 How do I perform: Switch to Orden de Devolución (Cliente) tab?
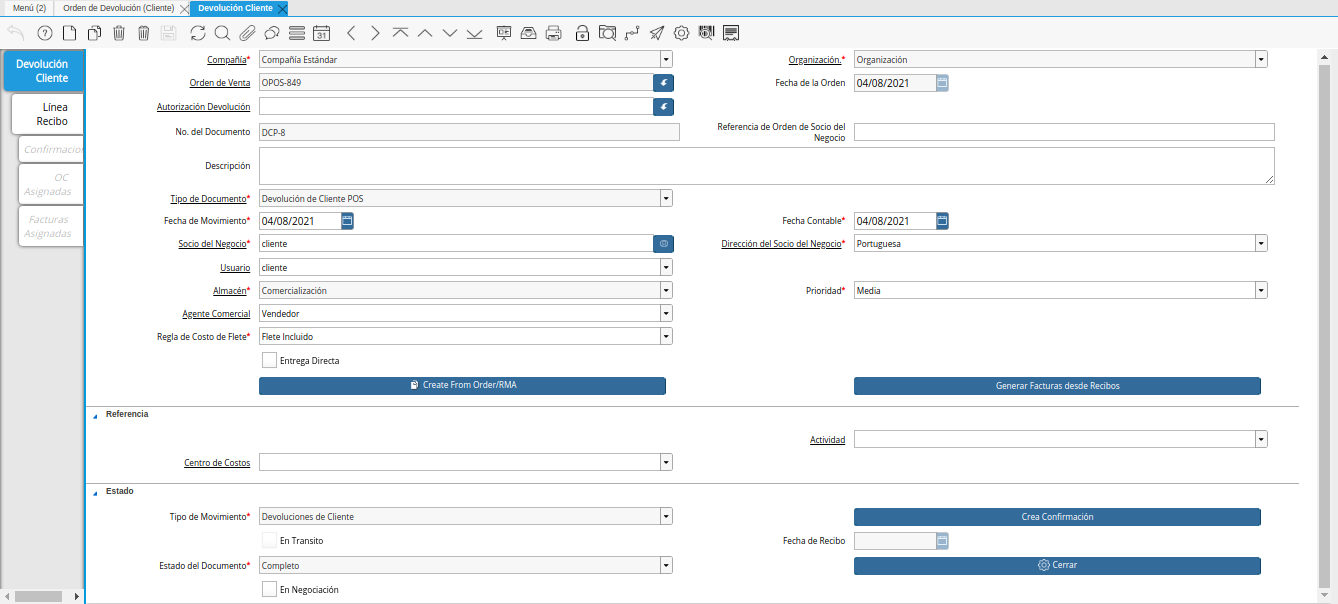click(x=119, y=8)
